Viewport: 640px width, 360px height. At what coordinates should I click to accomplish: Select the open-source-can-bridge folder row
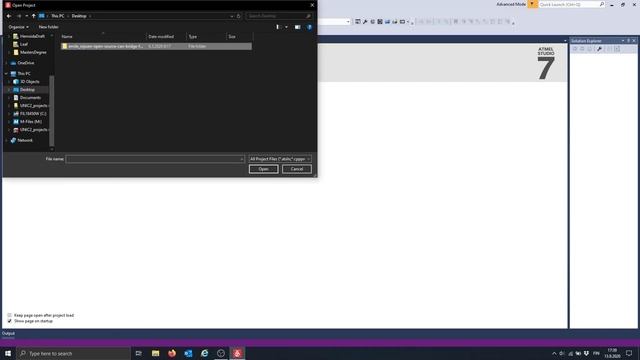(156, 47)
